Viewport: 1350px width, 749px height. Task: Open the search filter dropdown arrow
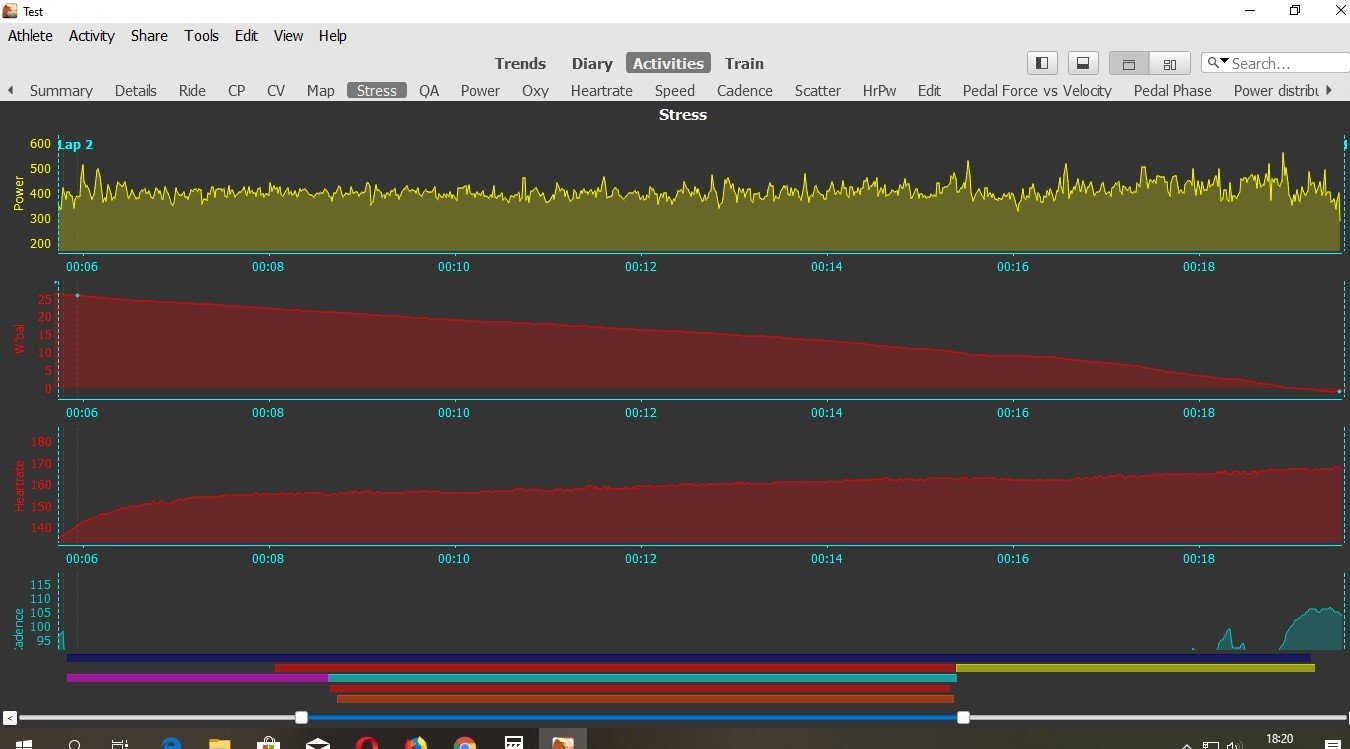tap(1217, 63)
